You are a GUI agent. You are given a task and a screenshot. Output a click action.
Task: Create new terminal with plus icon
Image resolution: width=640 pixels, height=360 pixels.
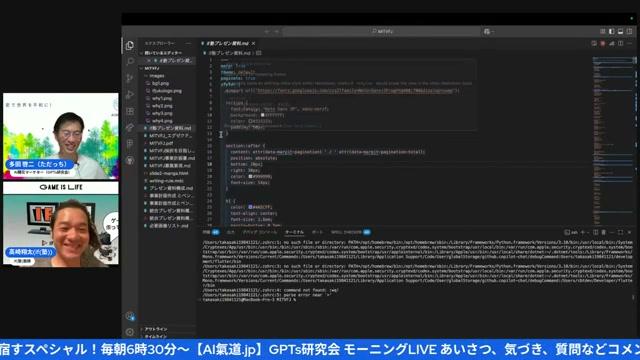pyautogui.click(x=583, y=232)
